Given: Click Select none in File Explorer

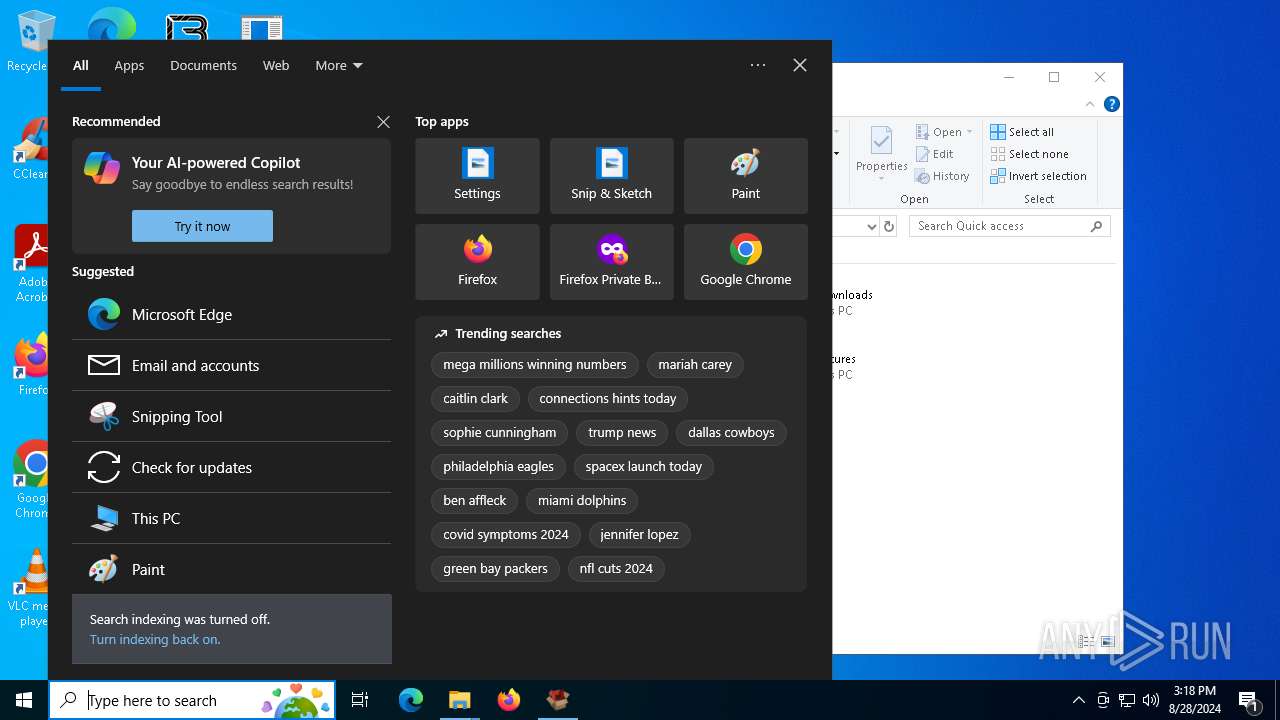Looking at the screenshot, I should [1029, 154].
